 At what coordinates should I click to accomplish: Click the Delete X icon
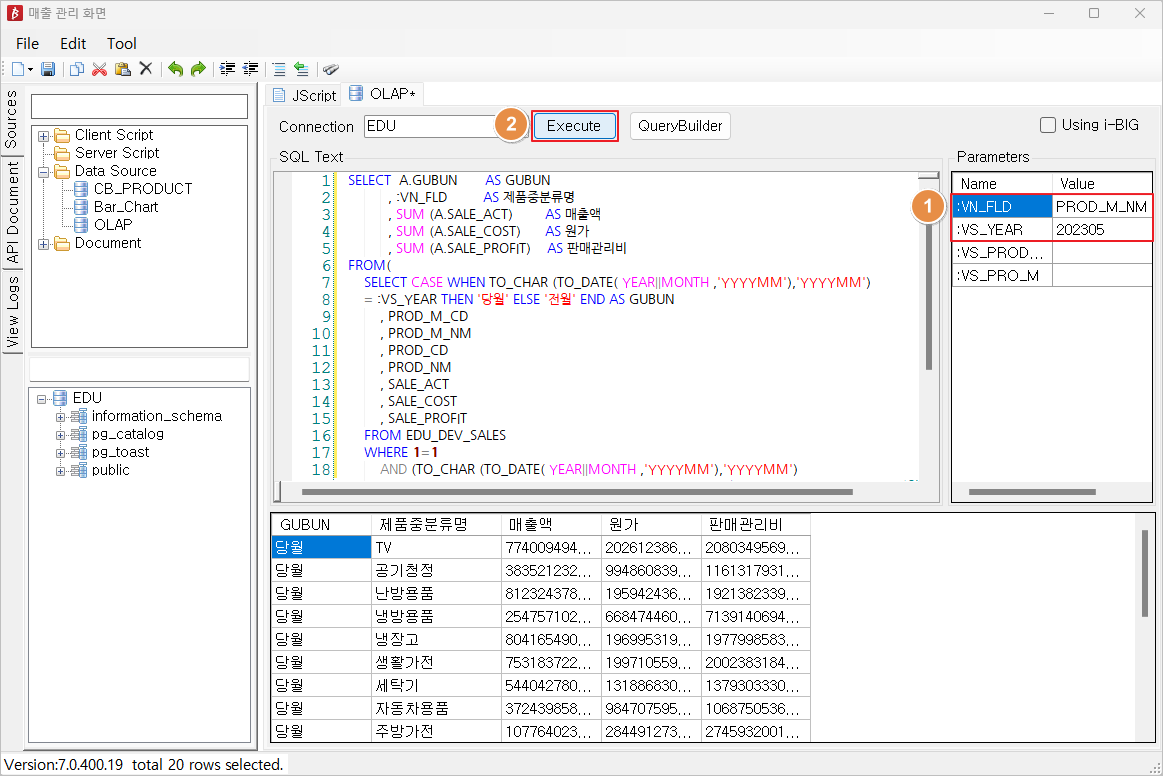point(146,69)
